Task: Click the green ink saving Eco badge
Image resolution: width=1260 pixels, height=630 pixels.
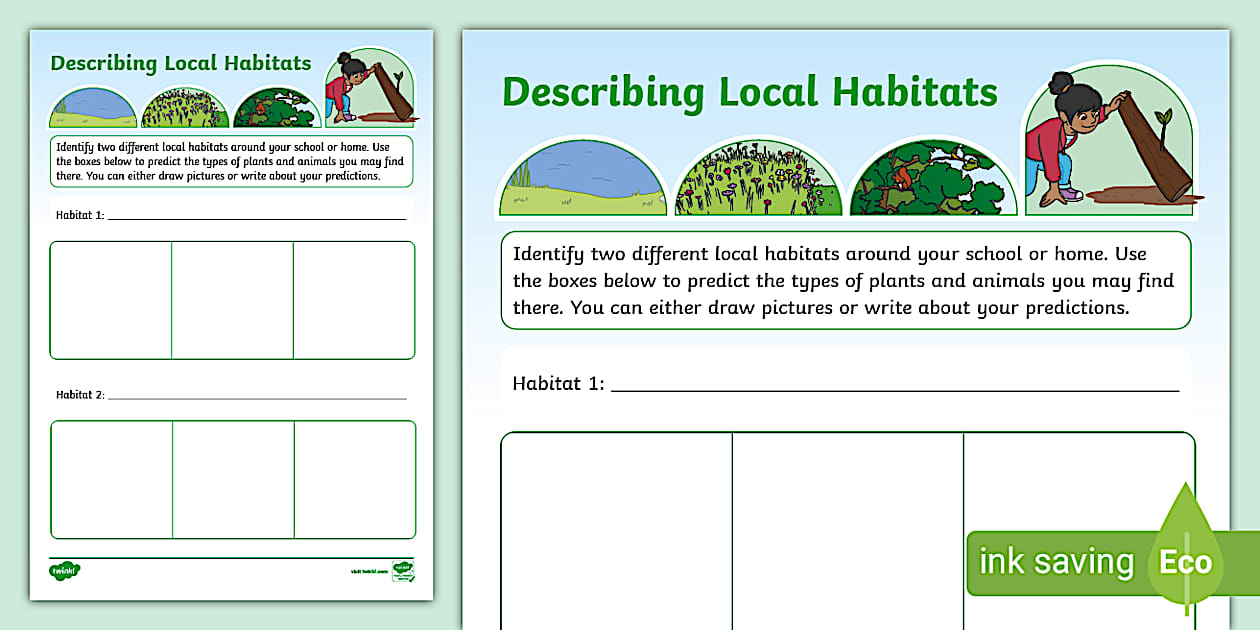Action: point(1060,561)
